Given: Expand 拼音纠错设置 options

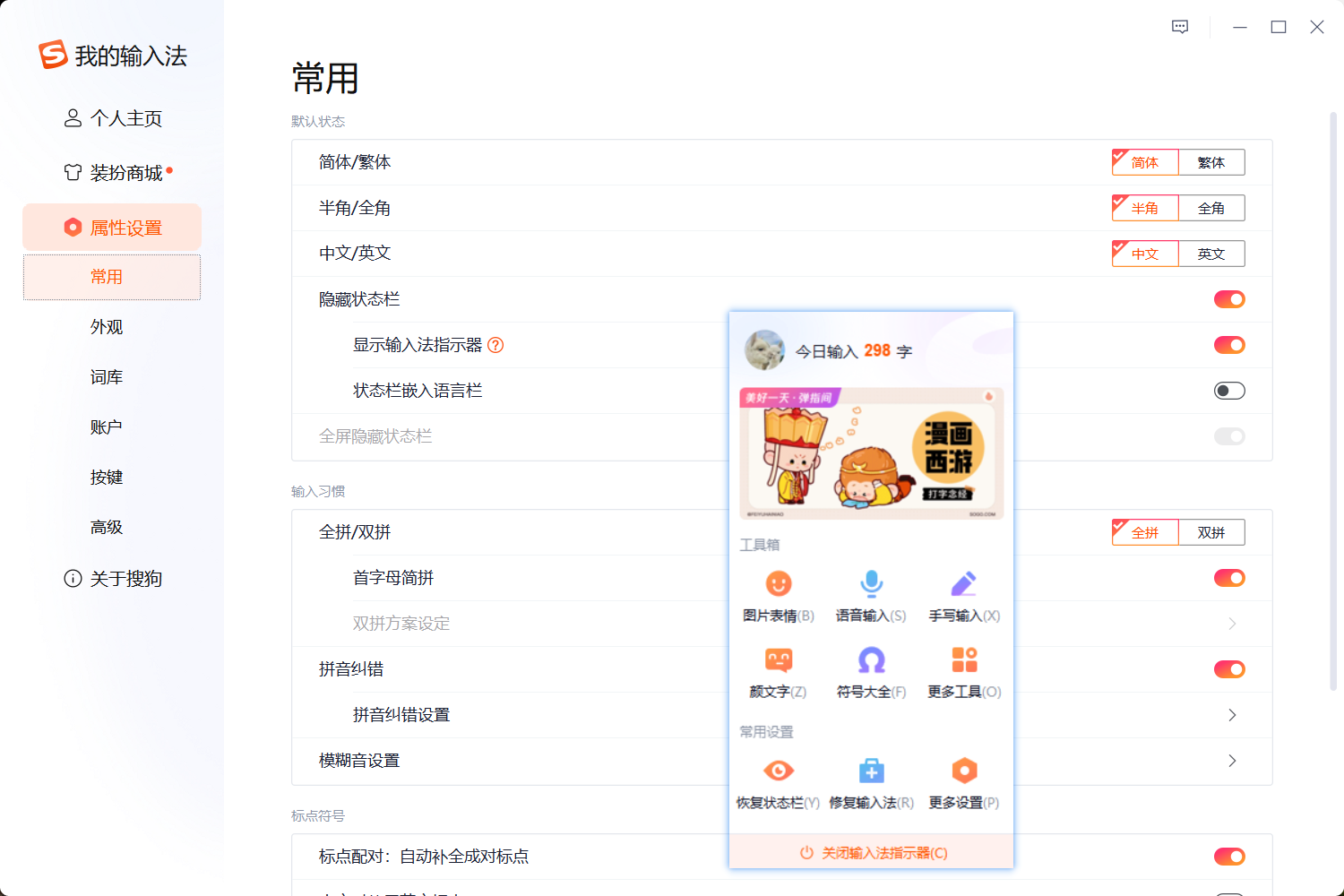Looking at the screenshot, I should coord(1232,714).
